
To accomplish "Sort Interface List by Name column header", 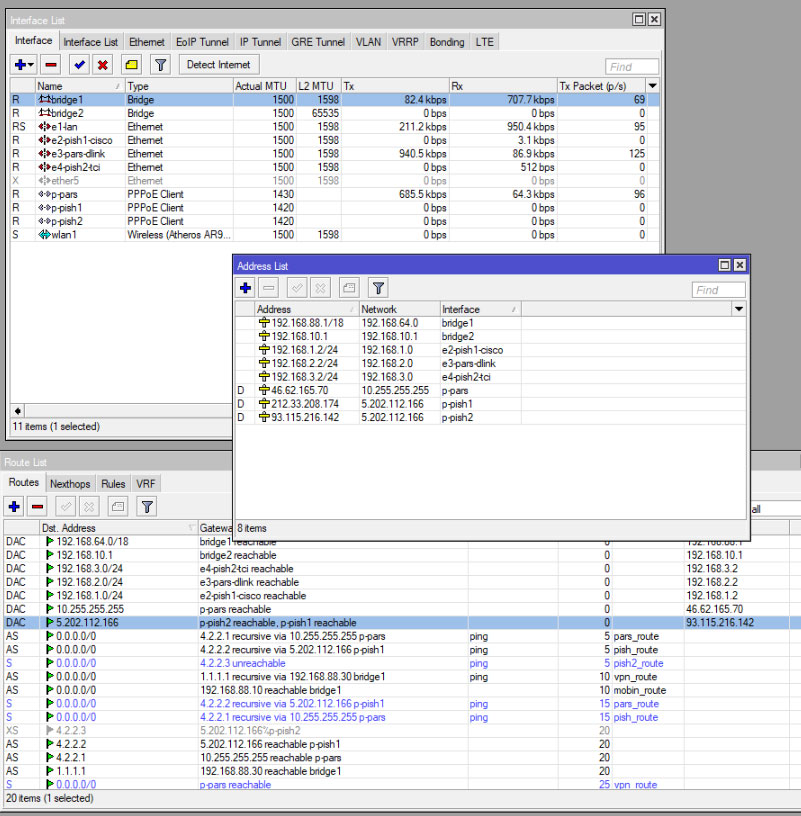I will [x=80, y=86].
